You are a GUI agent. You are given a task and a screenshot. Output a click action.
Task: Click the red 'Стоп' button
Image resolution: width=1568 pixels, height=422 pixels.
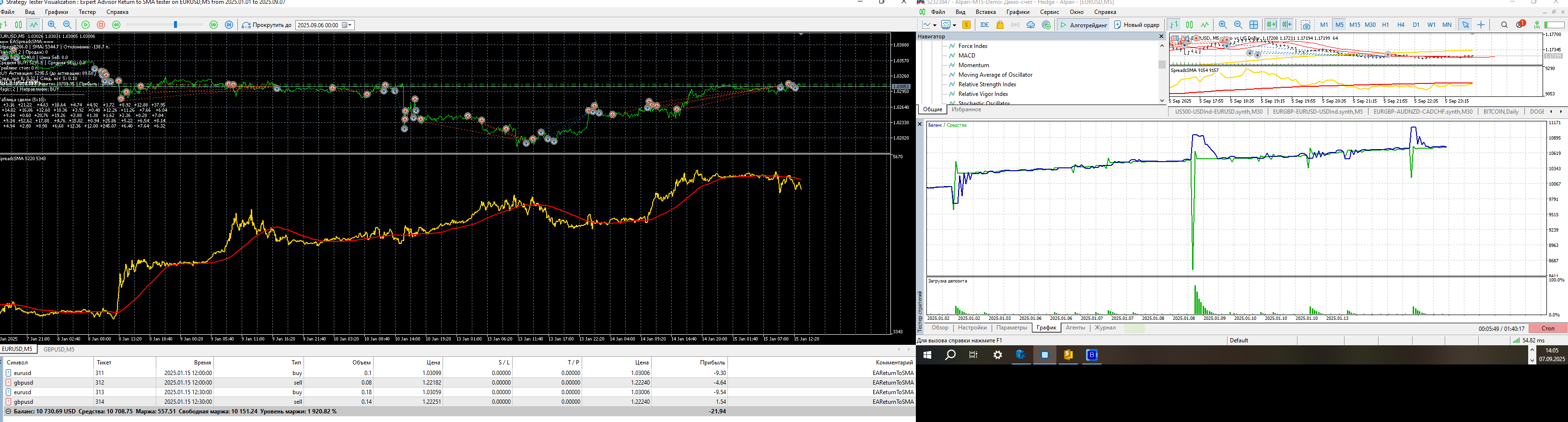(1547, 329)
